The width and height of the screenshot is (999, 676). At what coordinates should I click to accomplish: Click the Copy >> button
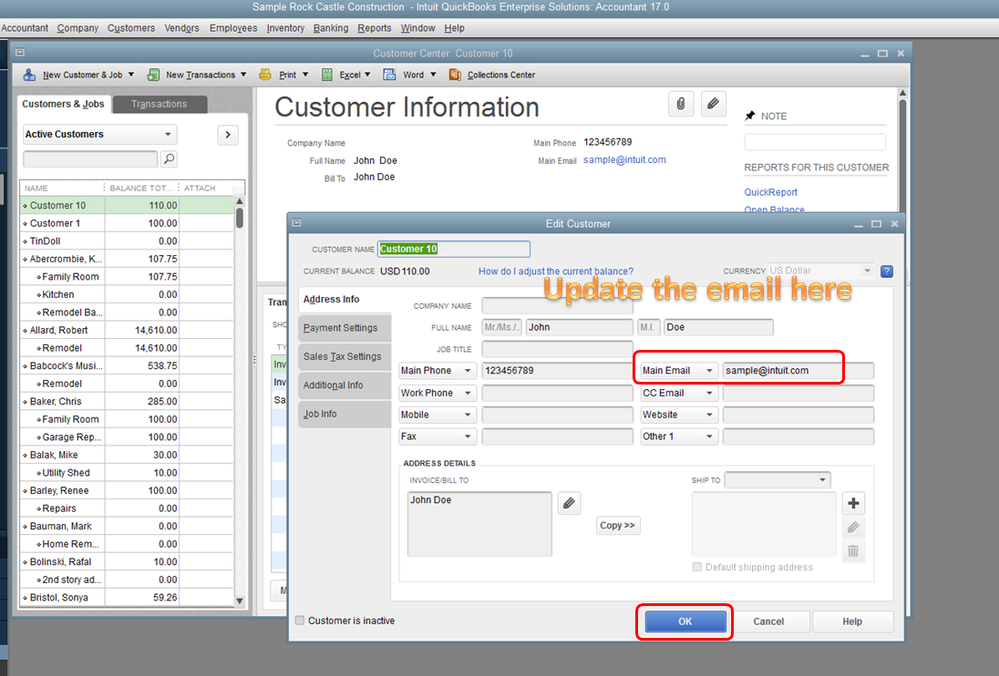click(617, 526)
